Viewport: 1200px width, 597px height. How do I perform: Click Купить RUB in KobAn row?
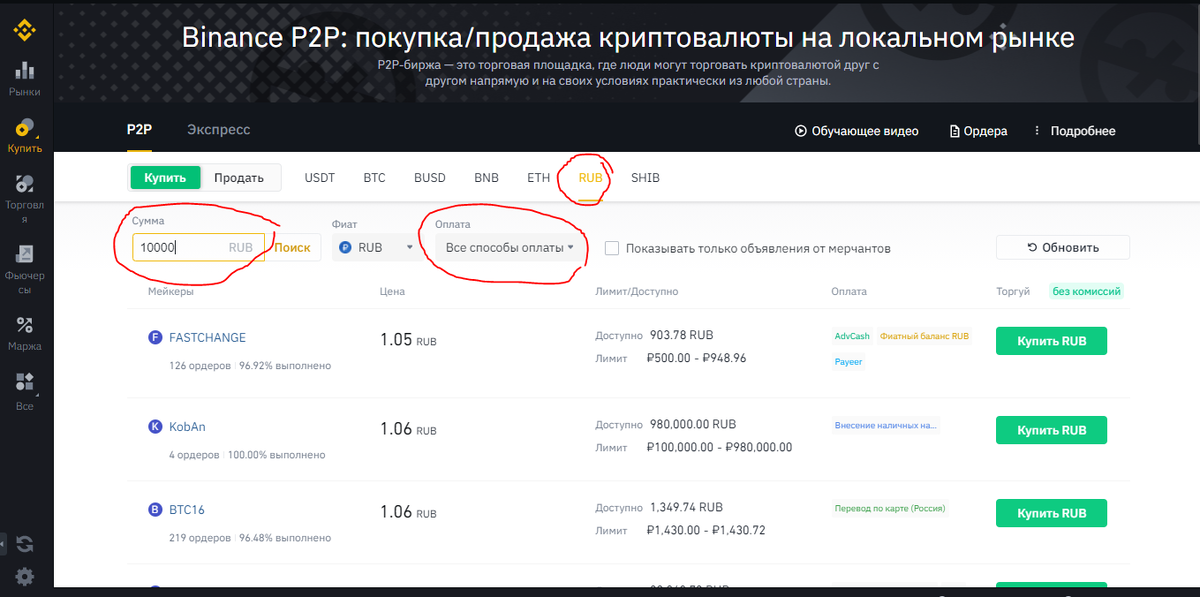pyautogui.click(x=1051, y=430)
